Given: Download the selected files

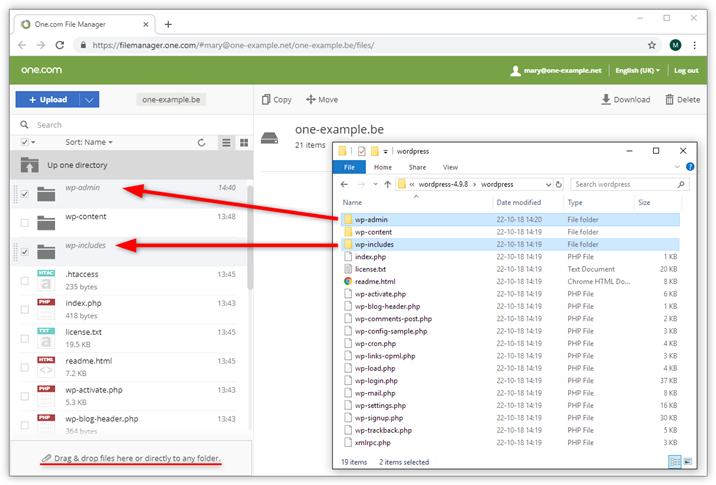Looking at the screenshot, I should point(626,100).
